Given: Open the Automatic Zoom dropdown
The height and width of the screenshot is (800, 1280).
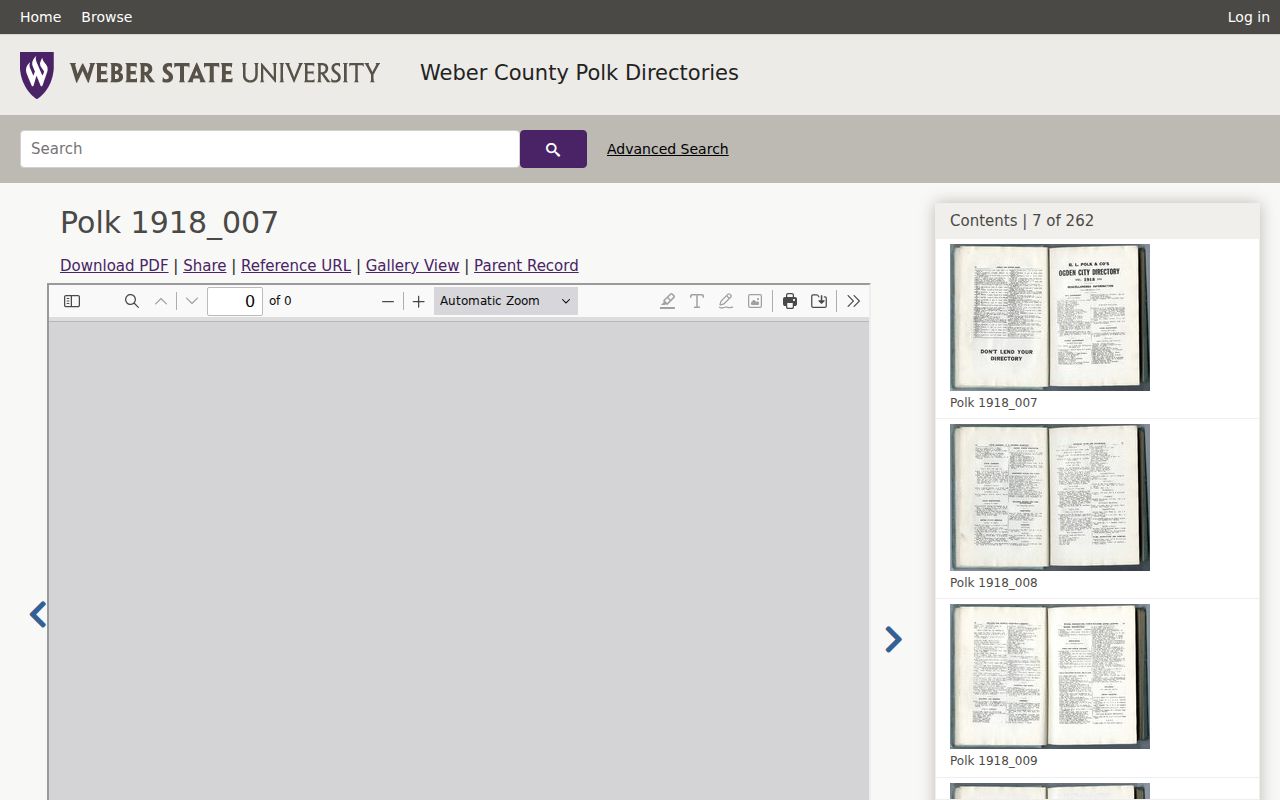Looking at the screenshot, I should tap(506, 301).
